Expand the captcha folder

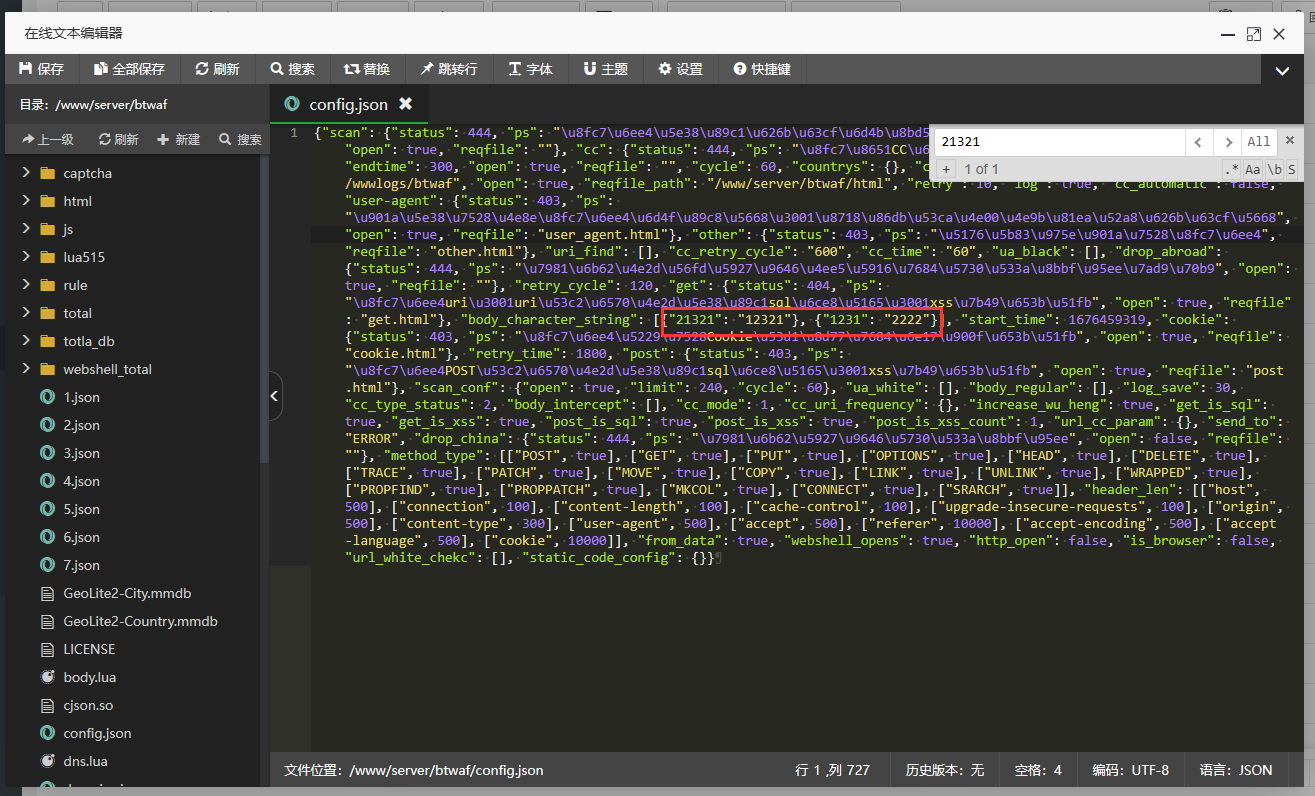click(26, 173)
